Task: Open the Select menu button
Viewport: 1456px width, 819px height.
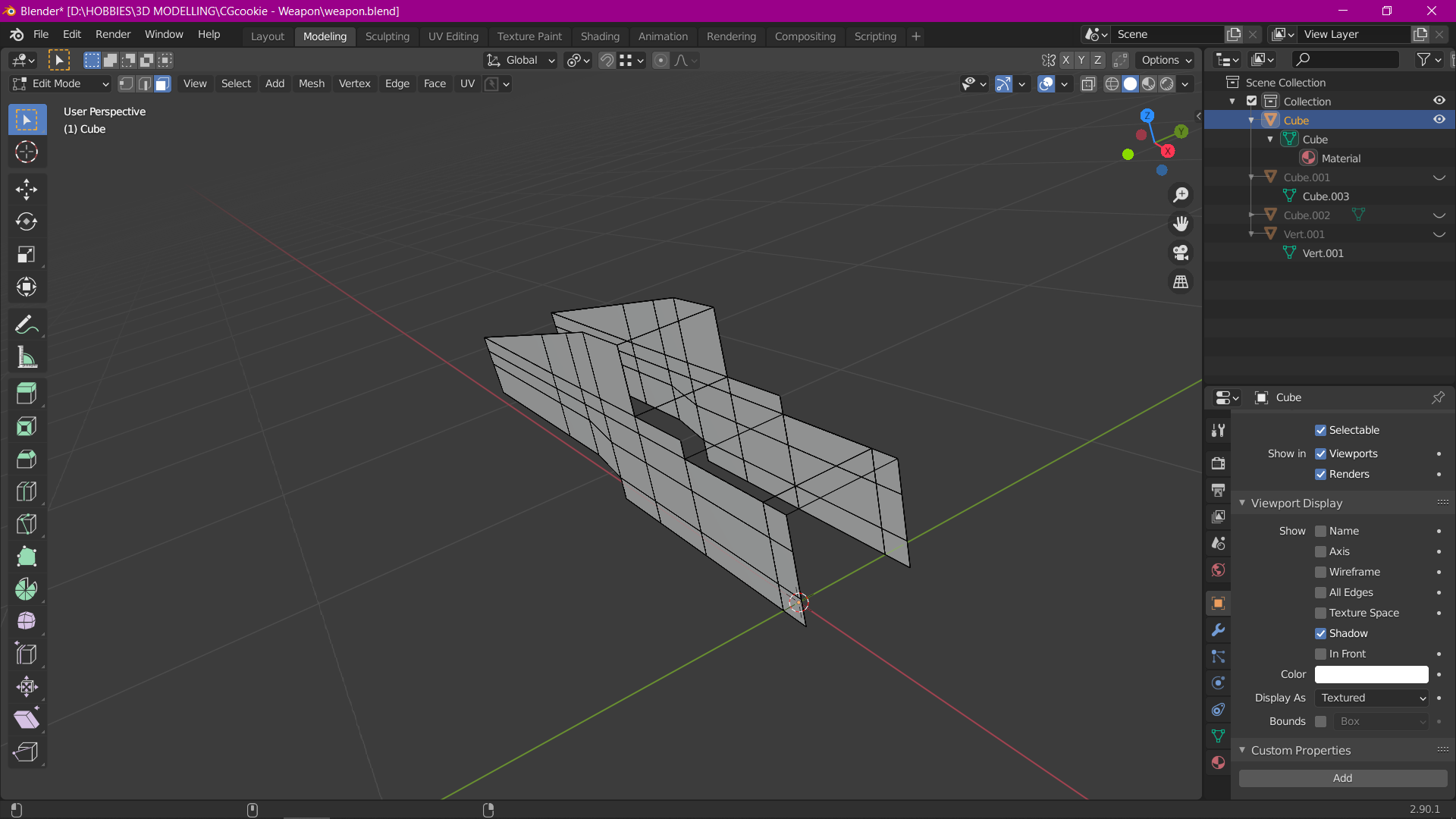Action: click(236, 84)
